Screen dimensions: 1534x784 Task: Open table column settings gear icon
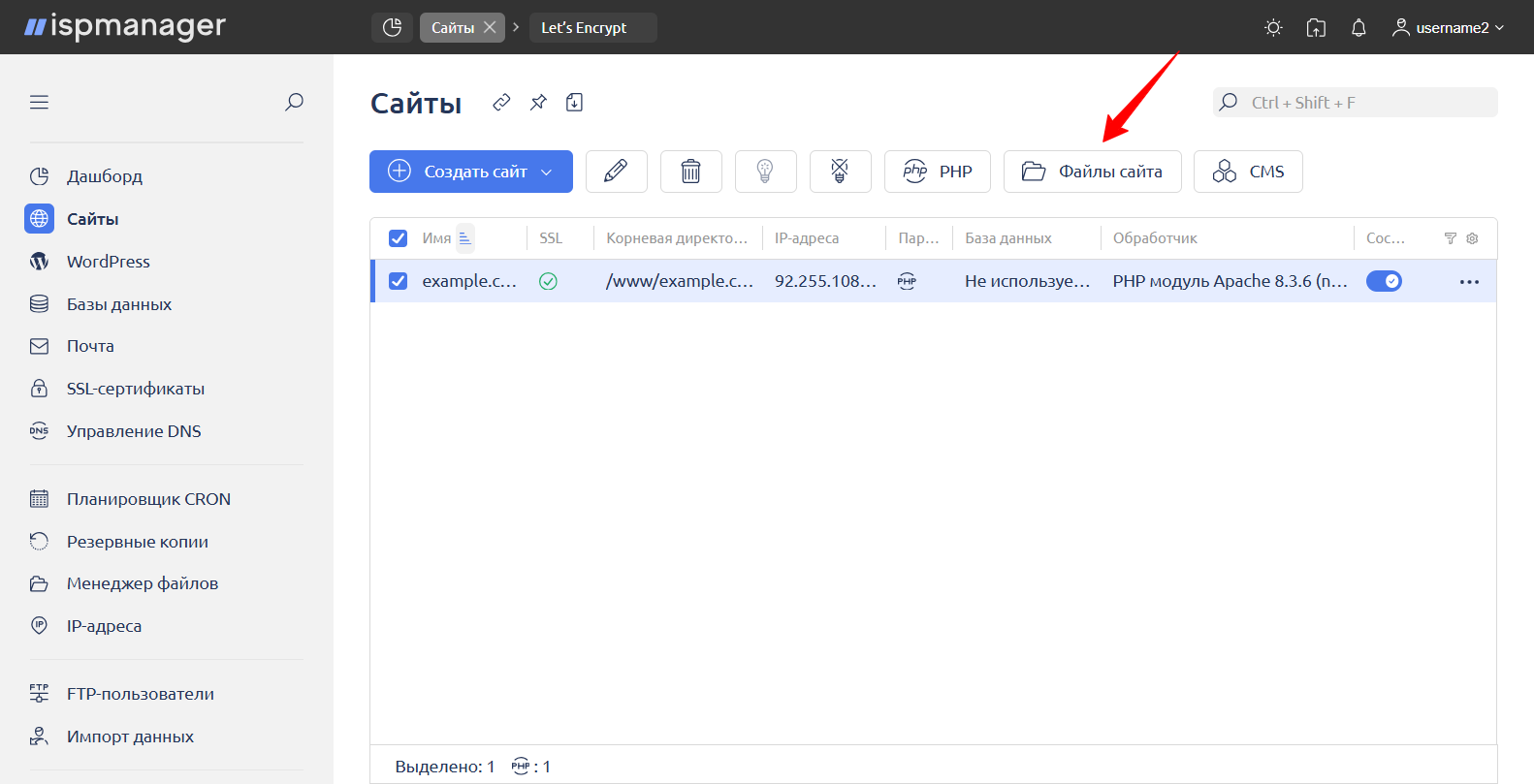click(1472, 238)
